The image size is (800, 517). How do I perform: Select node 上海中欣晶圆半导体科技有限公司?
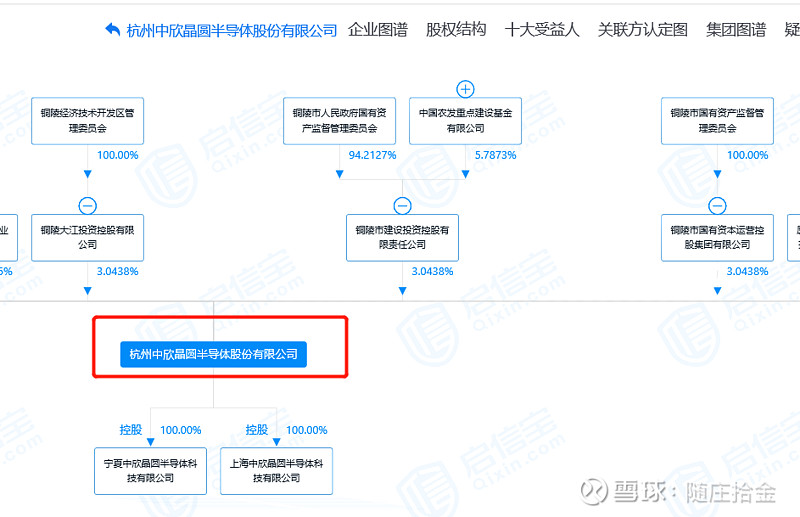tap(277, 471)
